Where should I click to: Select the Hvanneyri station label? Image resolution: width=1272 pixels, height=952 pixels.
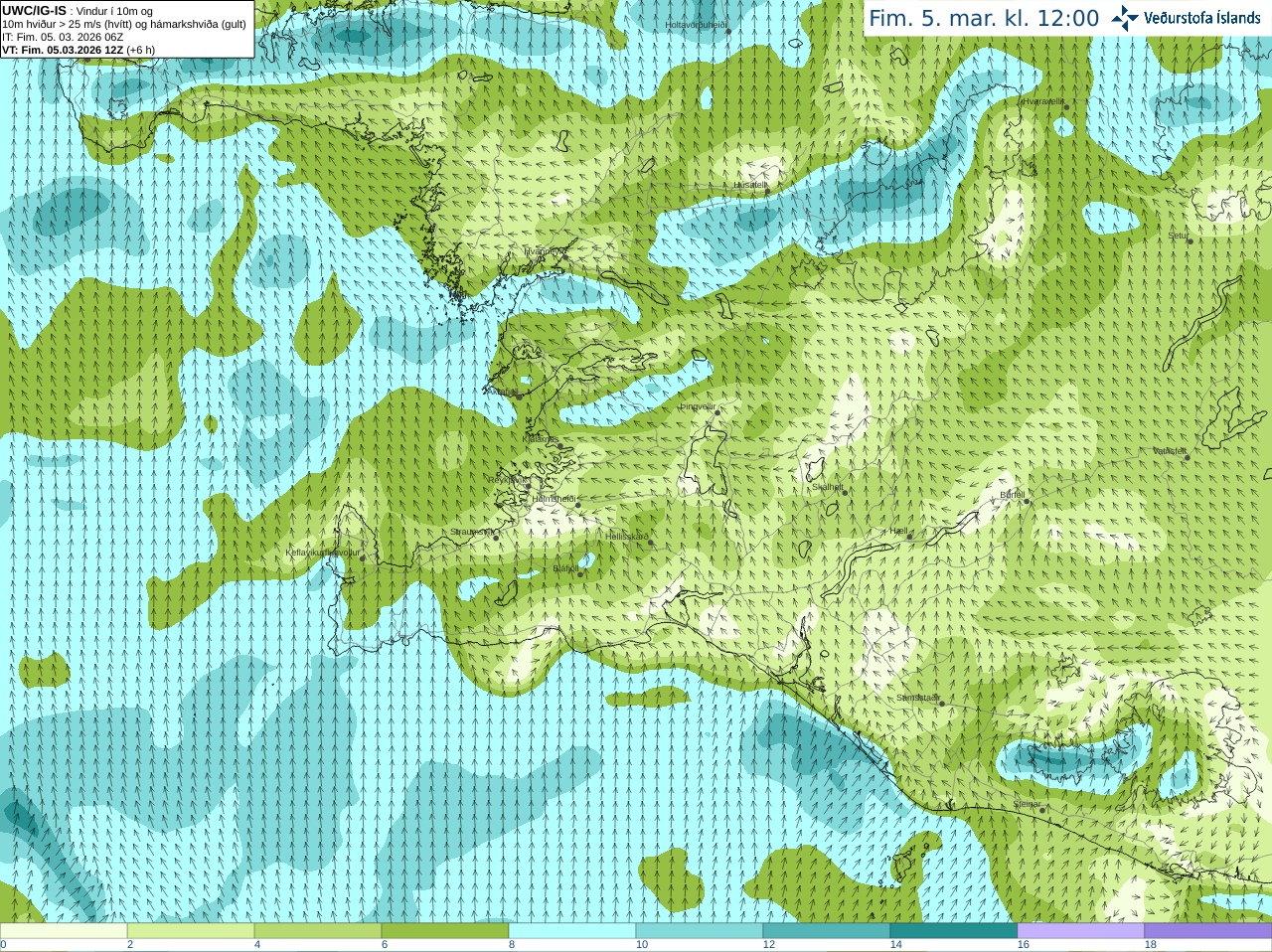tap(544, 251)
